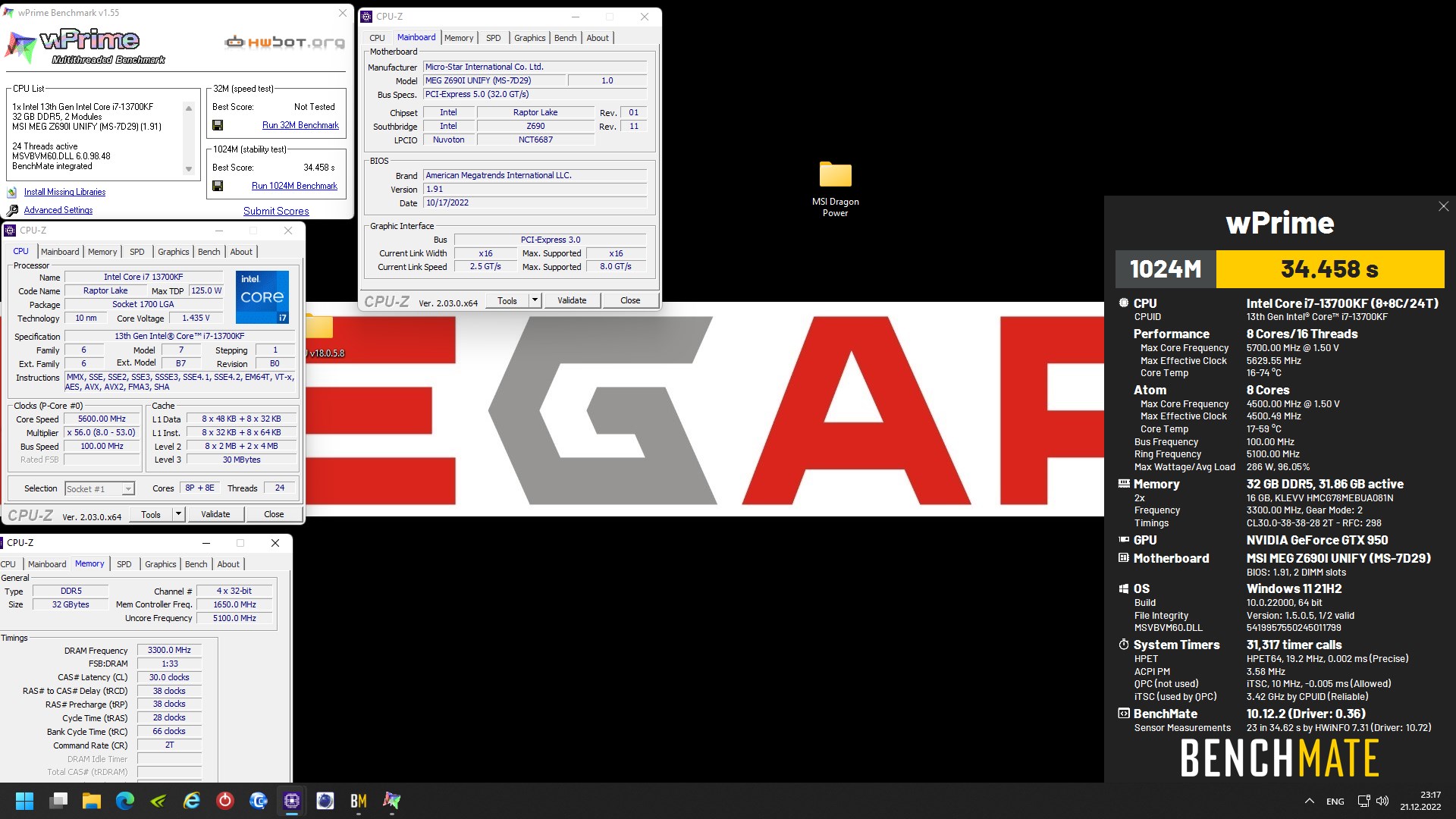Click the save icon next to Run 1024M Benchmark

click(x=218, y=186)
